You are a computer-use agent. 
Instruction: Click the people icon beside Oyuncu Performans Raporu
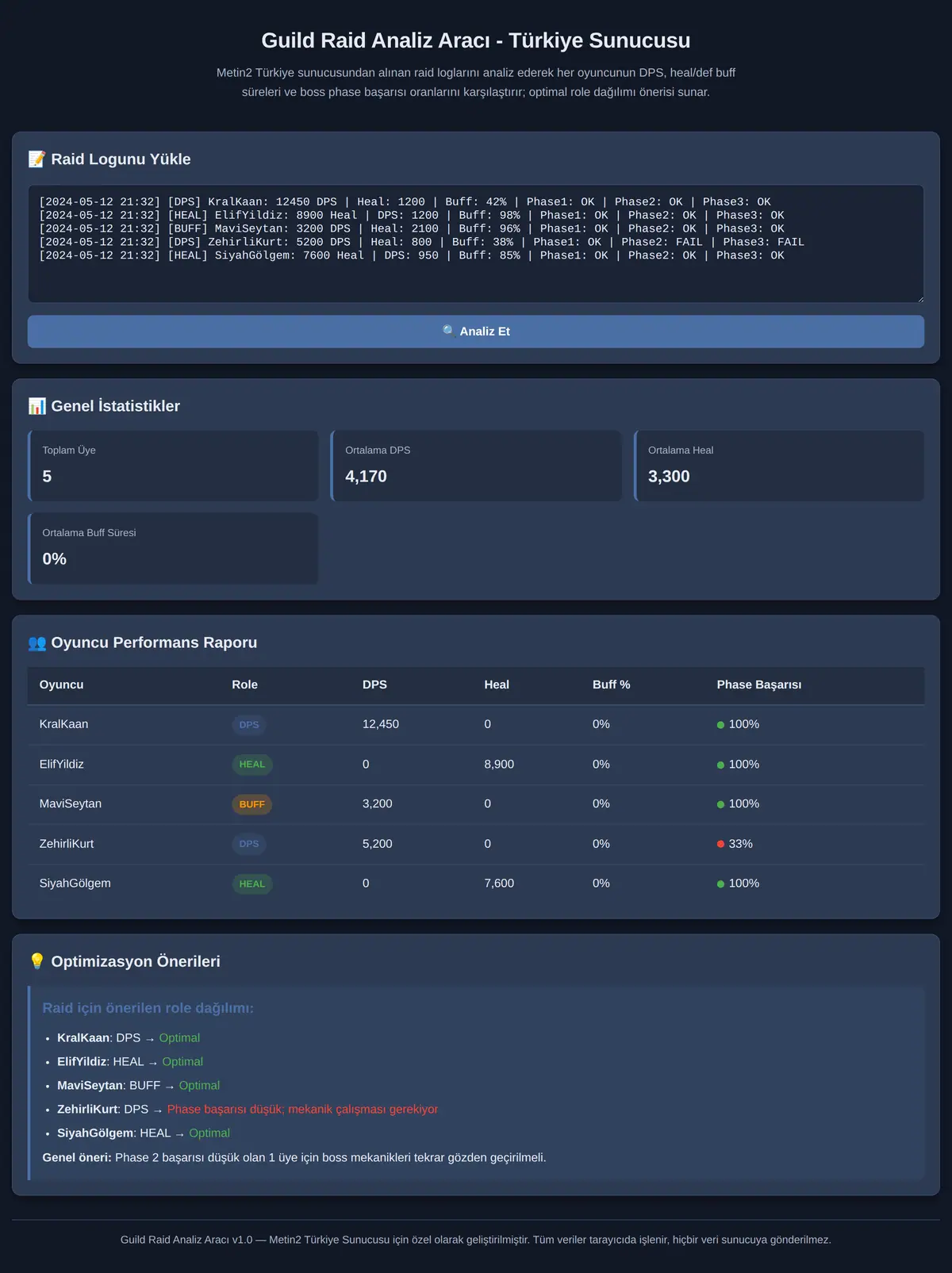pyautogui.click(x=36, y=643)
